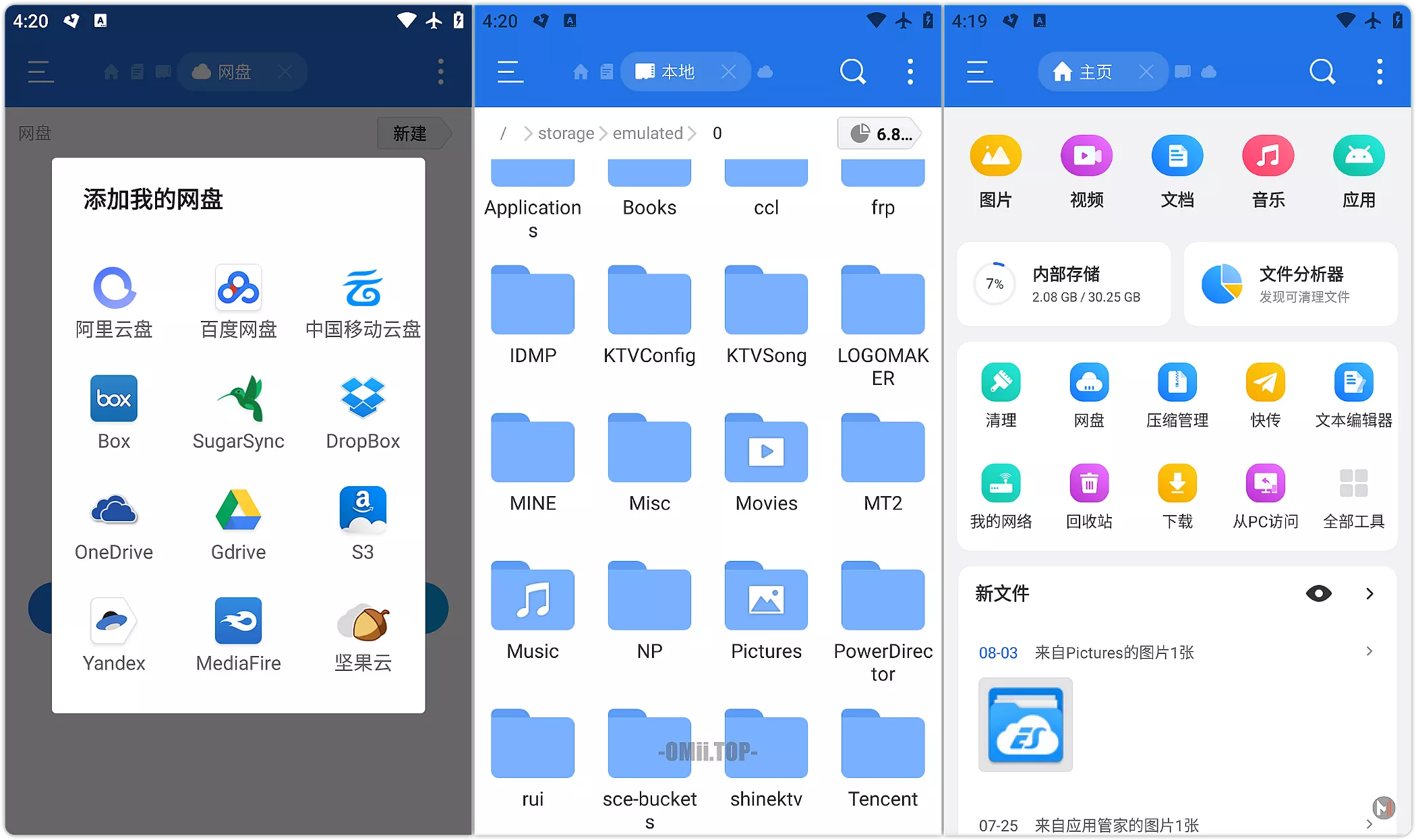This screenshot has width=1416, height=840.
Task: Open 从PC访问 tool
Action: coord(1265,497)
